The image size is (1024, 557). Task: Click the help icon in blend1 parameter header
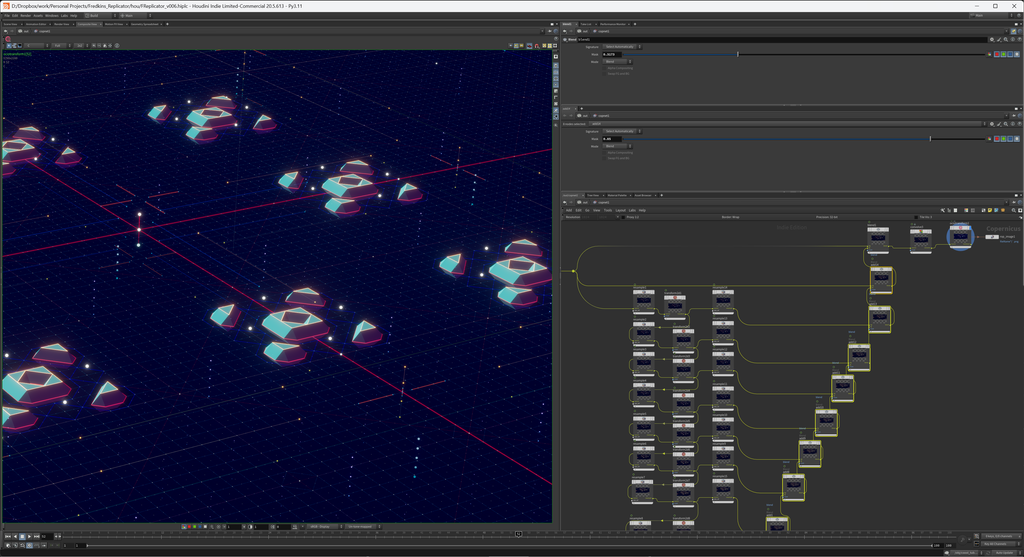(x=1019, y=39)
